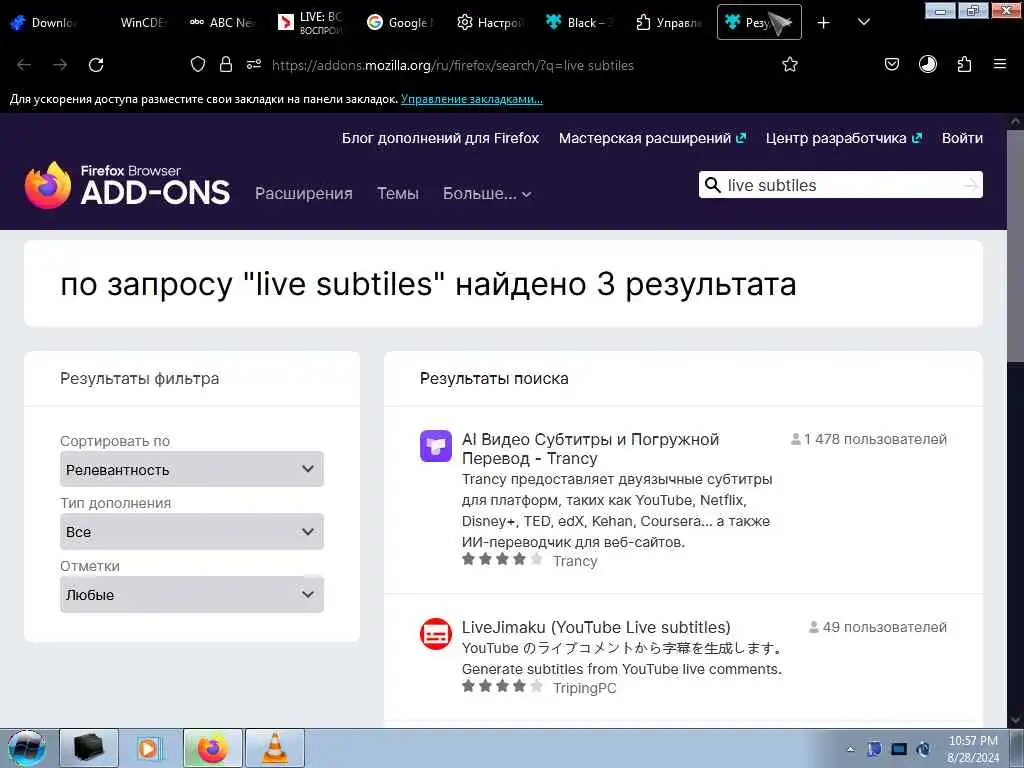Click the page vertical scrollbar thumb
The width and height of the screenshot is (1024, 768).
(x=1015, y=245)
